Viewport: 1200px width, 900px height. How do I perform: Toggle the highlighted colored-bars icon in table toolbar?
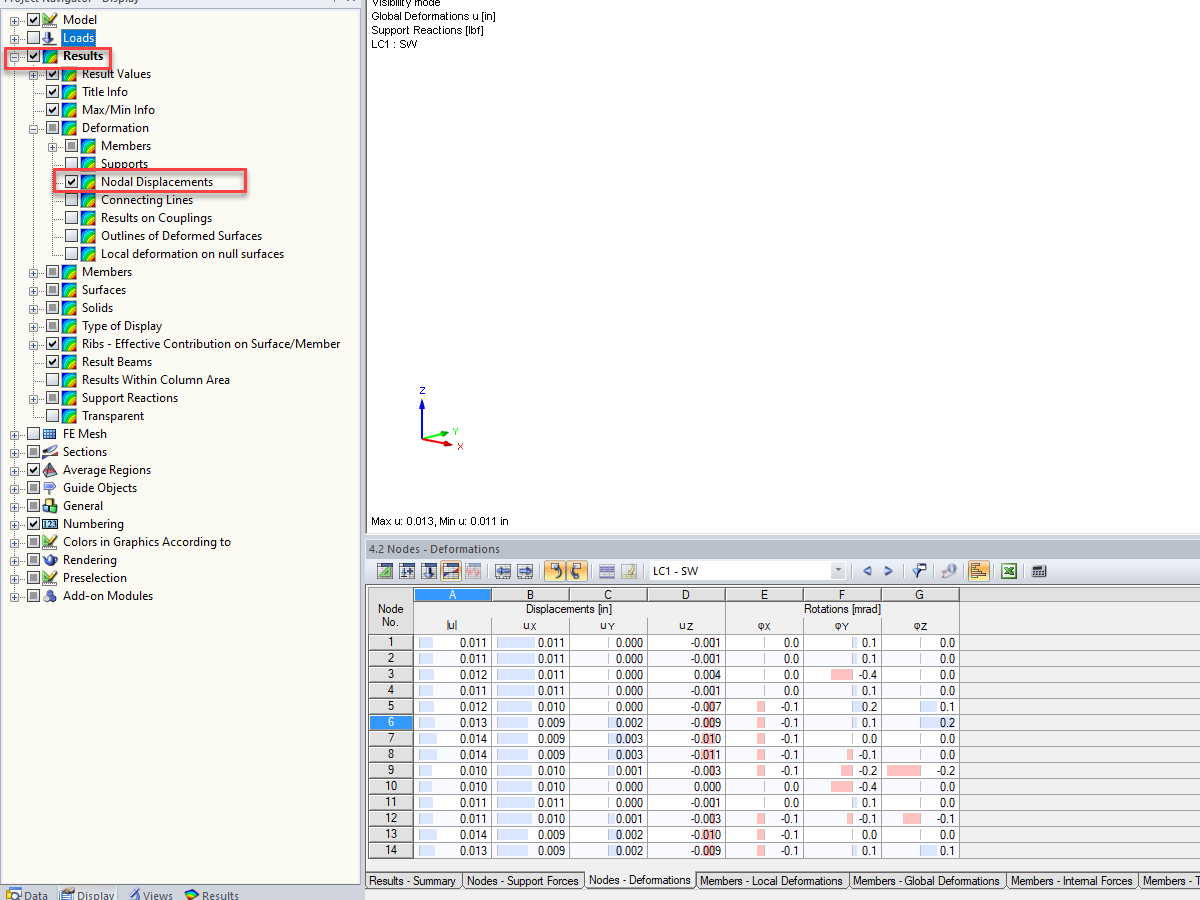pyautogui.click(x=451, y=571)
